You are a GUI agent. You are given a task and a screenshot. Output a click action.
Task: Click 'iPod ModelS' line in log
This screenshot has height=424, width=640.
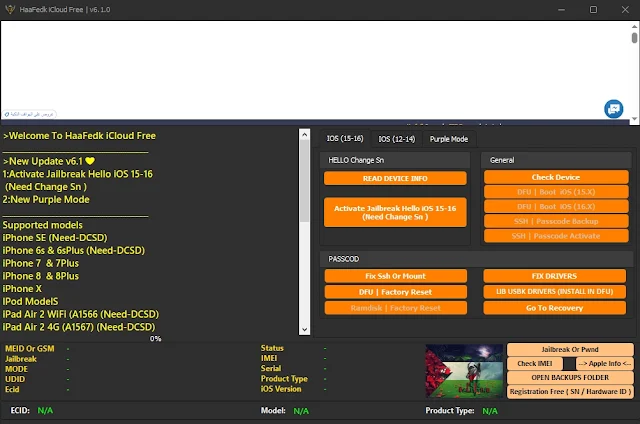pos(30,301)
